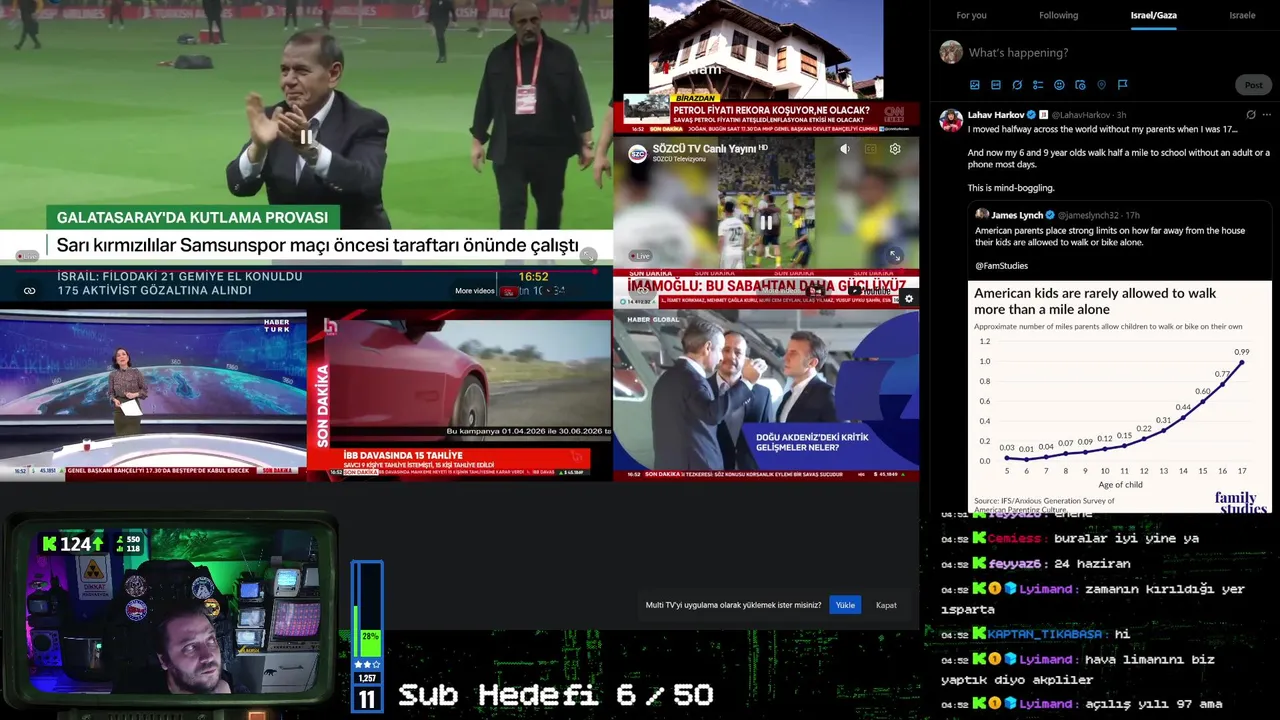
Task: Click the location tag icon
Action: (1101, 85)
